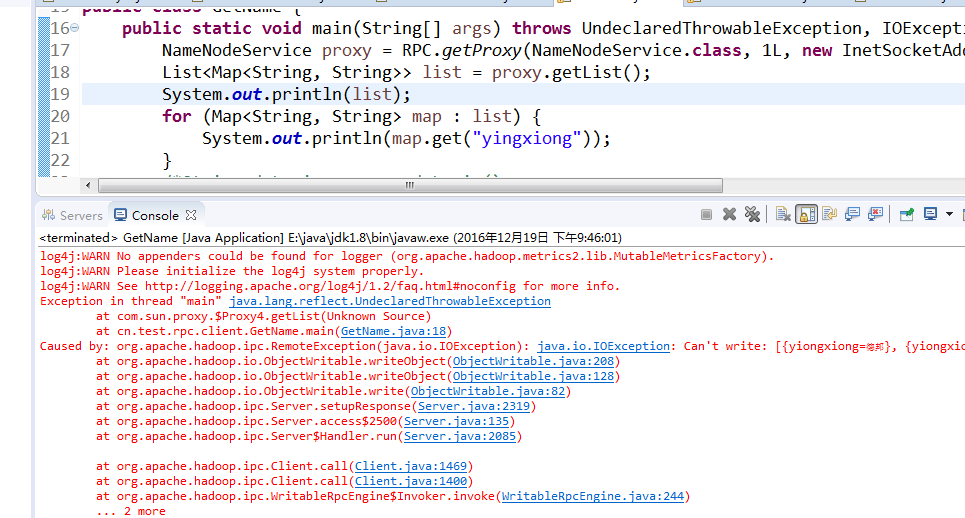
Task: Click proxy.getList() call on line 18
Action: coord(566,73)
